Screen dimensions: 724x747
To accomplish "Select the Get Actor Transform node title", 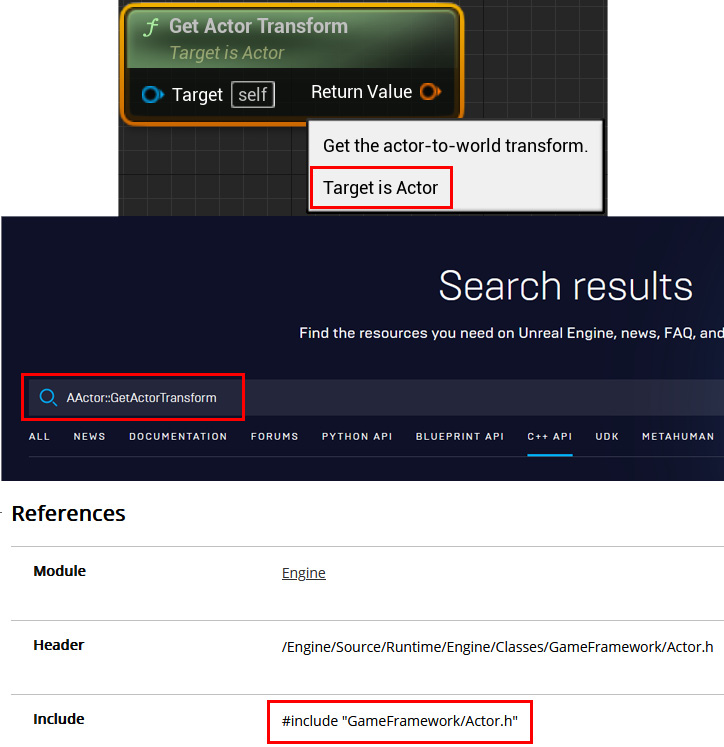I will coord(258,26).
